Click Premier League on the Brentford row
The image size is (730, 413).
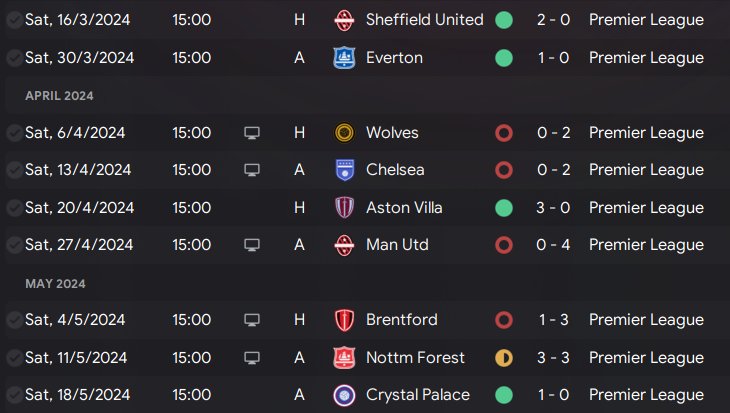pos(646,320)
